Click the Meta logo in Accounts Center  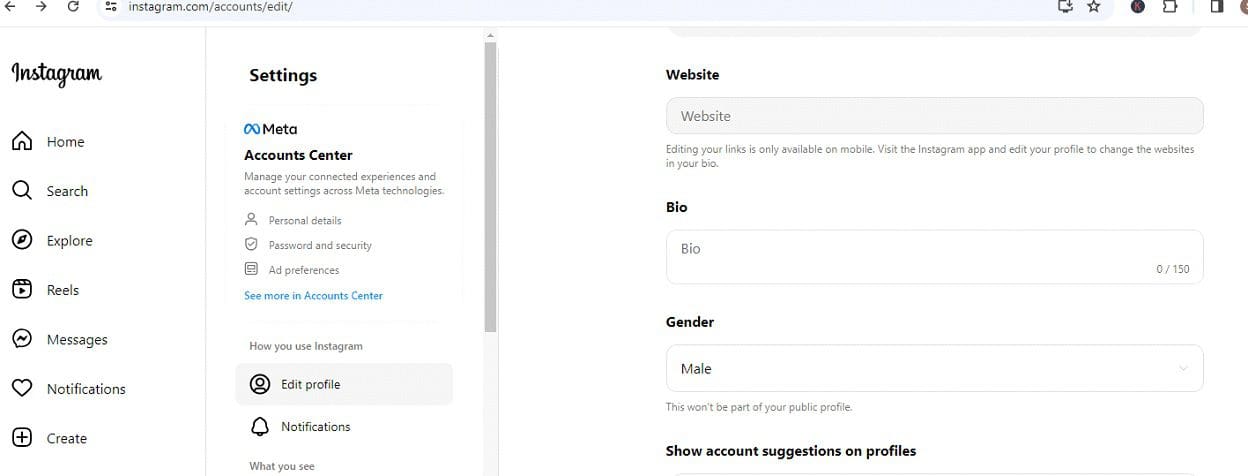click(x=270, y=129)
